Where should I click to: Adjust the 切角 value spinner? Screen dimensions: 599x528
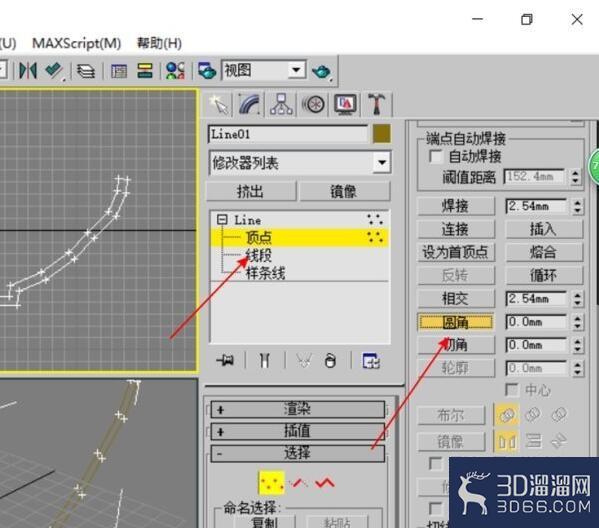(x=577, y=345)
